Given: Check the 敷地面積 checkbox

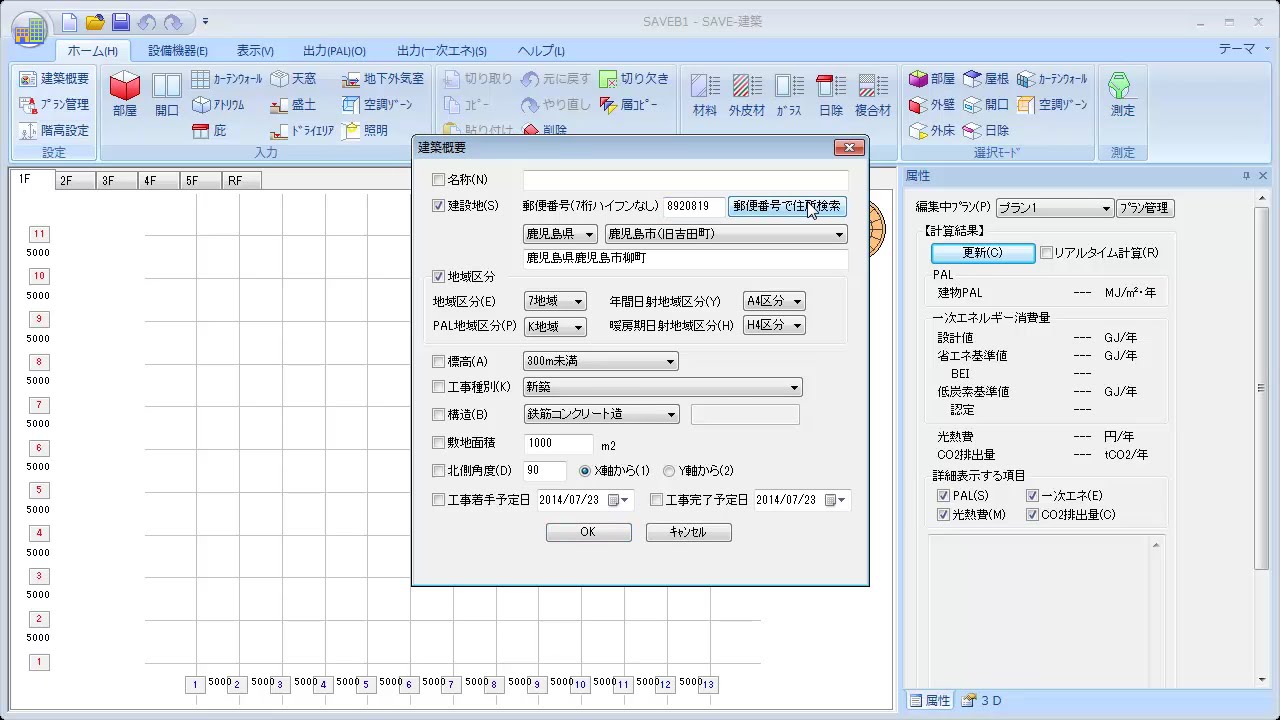Looking at the screenshot, I should point(438,442).
